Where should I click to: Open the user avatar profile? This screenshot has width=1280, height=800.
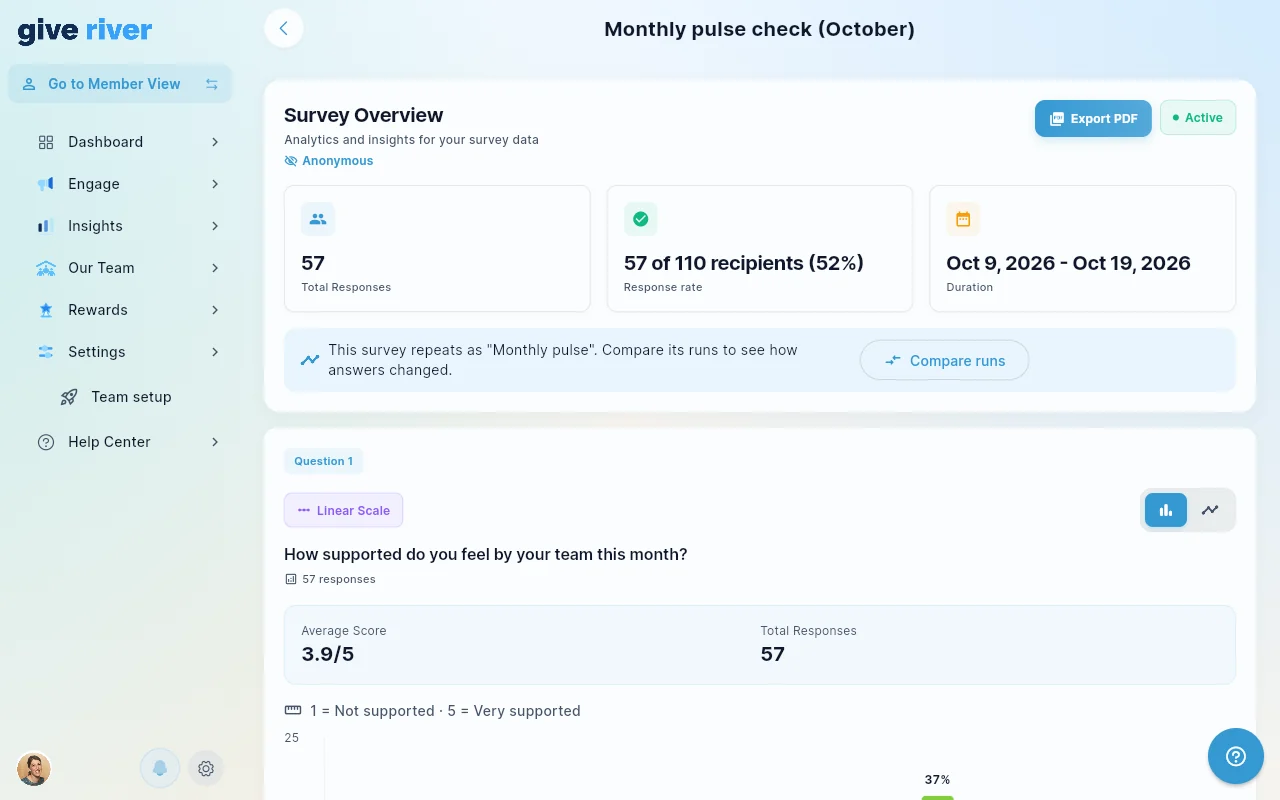pyautogui.click(x=34, y=768)
